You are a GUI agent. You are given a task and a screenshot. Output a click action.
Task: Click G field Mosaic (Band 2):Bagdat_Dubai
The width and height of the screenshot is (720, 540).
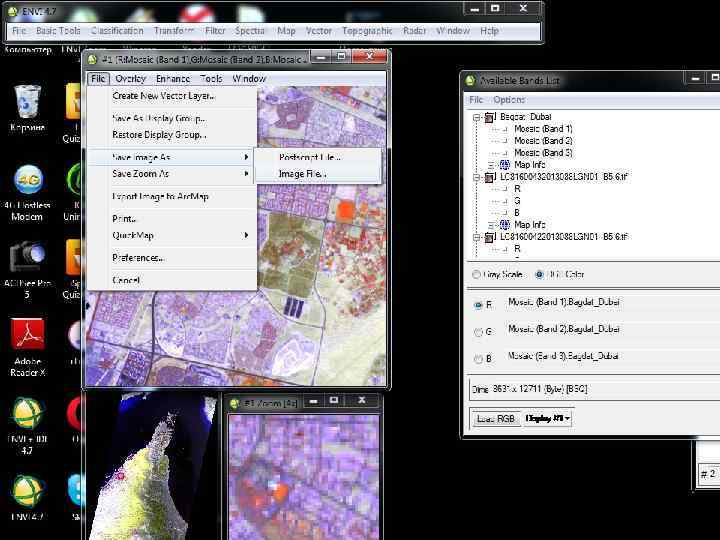pos(564,329)
